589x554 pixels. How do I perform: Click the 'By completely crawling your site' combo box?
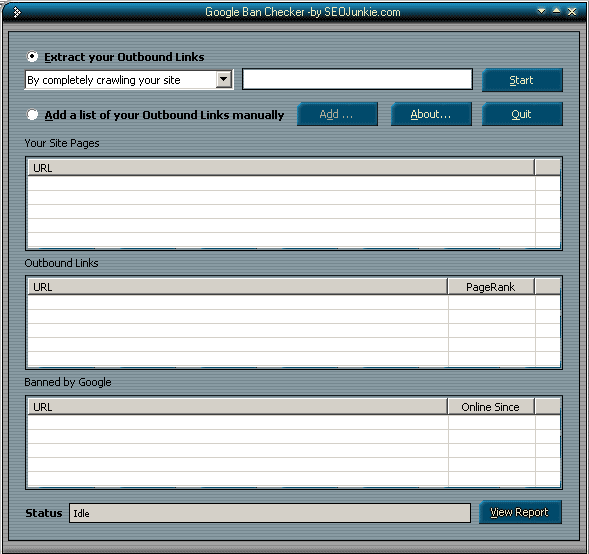click(x=129, y=80)
